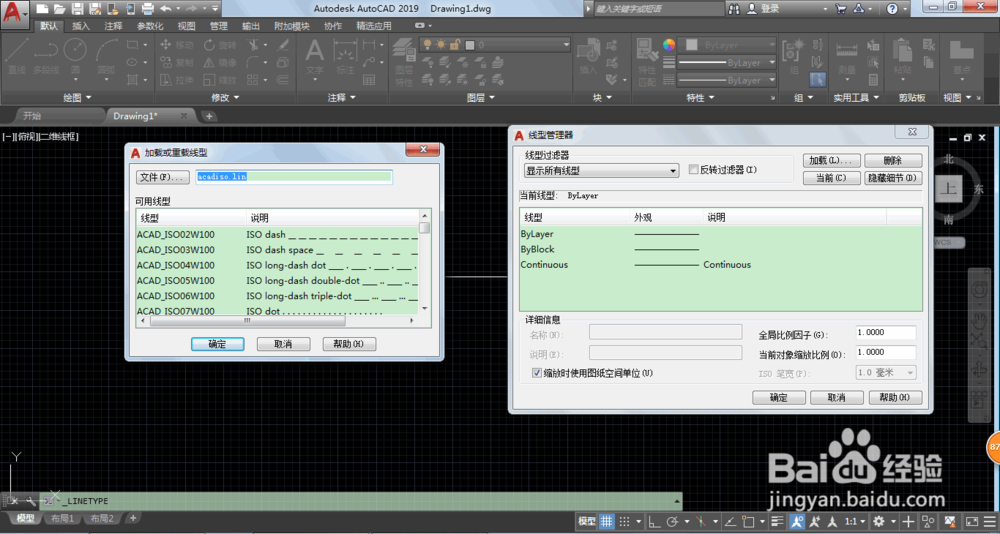Click Match Properties (特性匹配) icon
Image resolution: width=1000 pixels, height=534 pixels.
647,62
